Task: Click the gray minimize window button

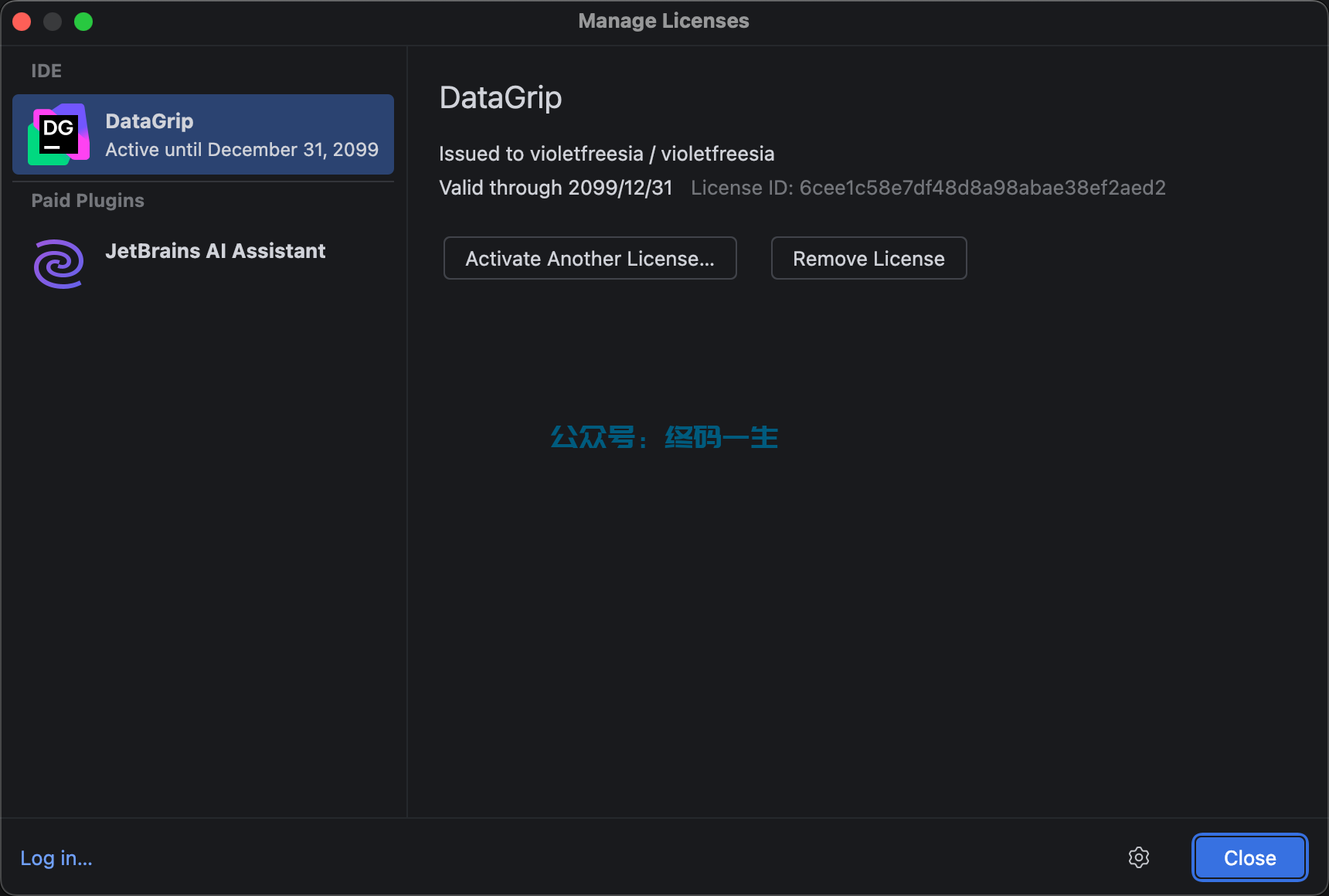Action: (x=53, y=22)
